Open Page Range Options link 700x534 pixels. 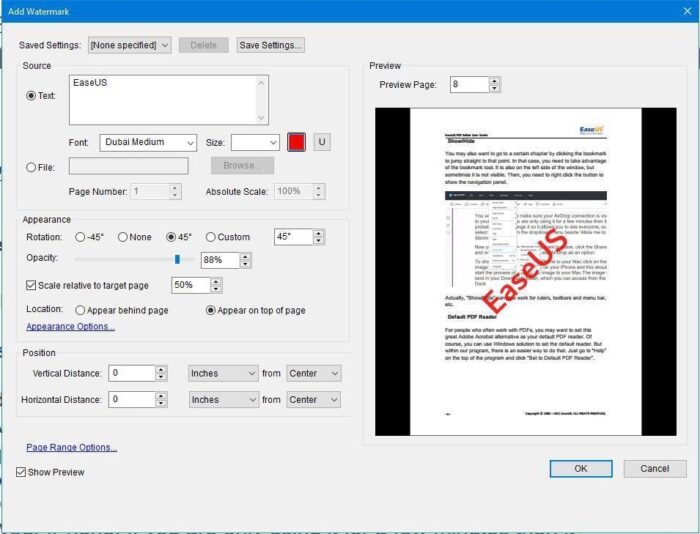click(71, 447)
